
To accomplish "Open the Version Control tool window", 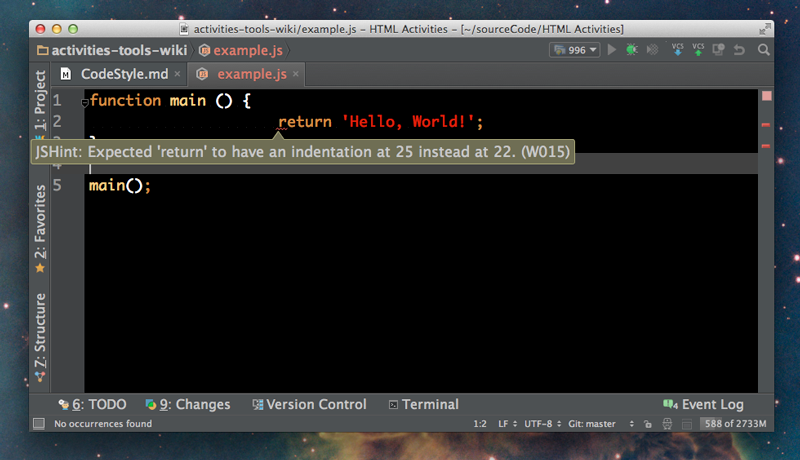I will click(x=310, y=404).
